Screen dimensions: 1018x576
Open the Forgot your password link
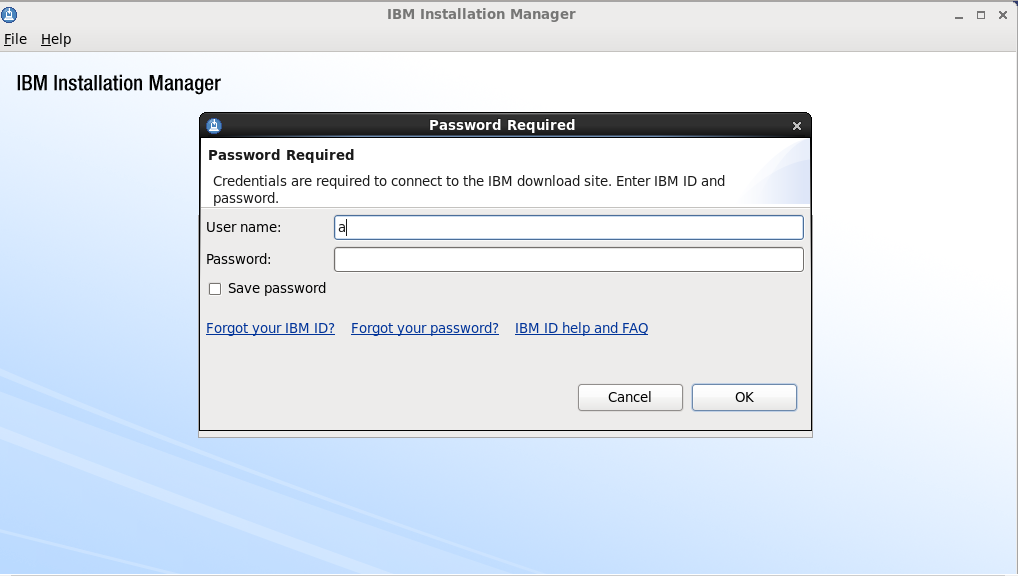click(x=425, y=328)
